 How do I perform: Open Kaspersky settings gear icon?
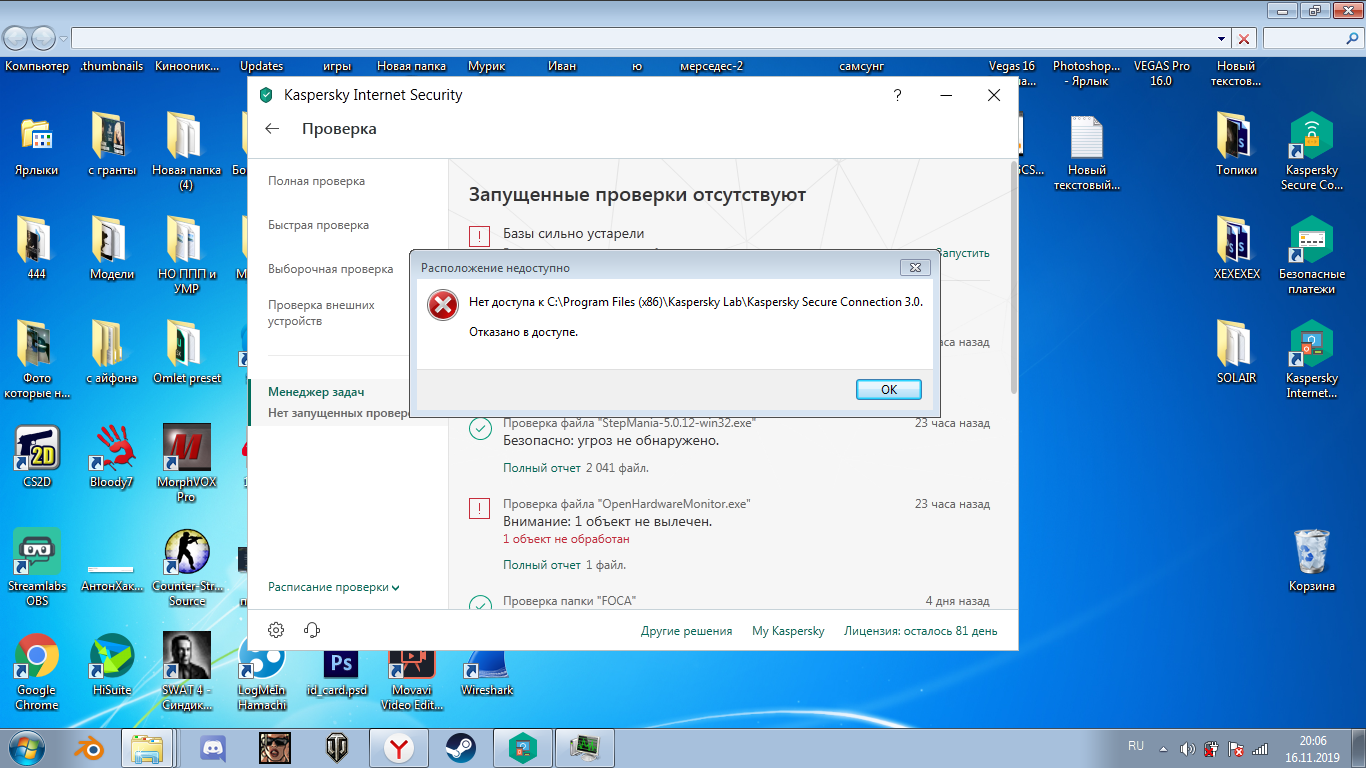[276, 630]
